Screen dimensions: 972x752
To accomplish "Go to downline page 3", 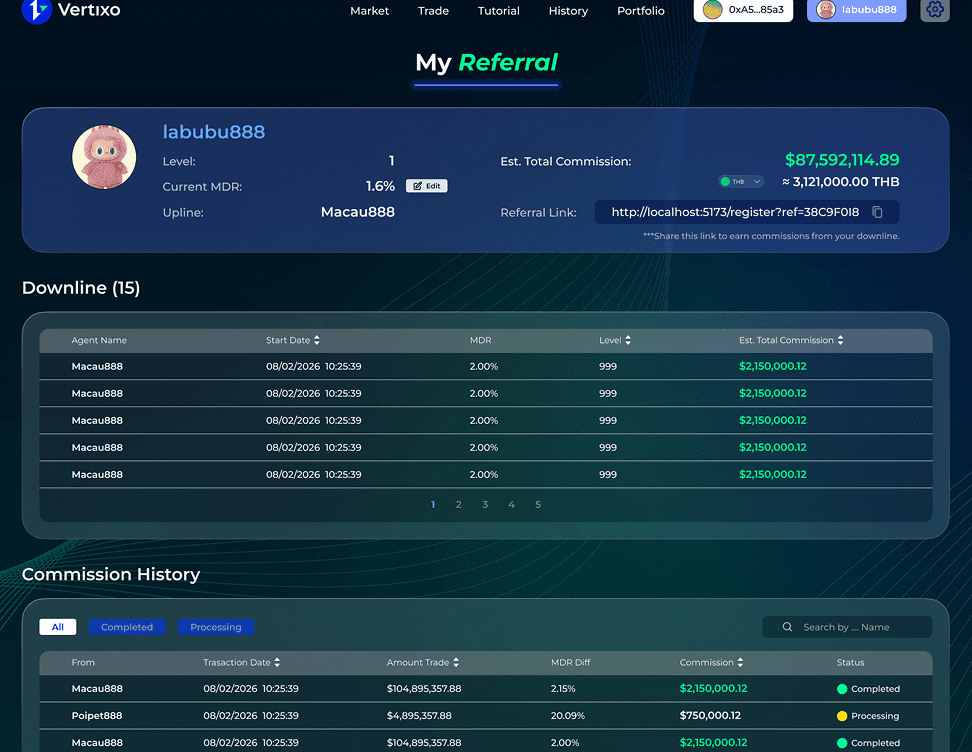I will [x=485, y=505].
